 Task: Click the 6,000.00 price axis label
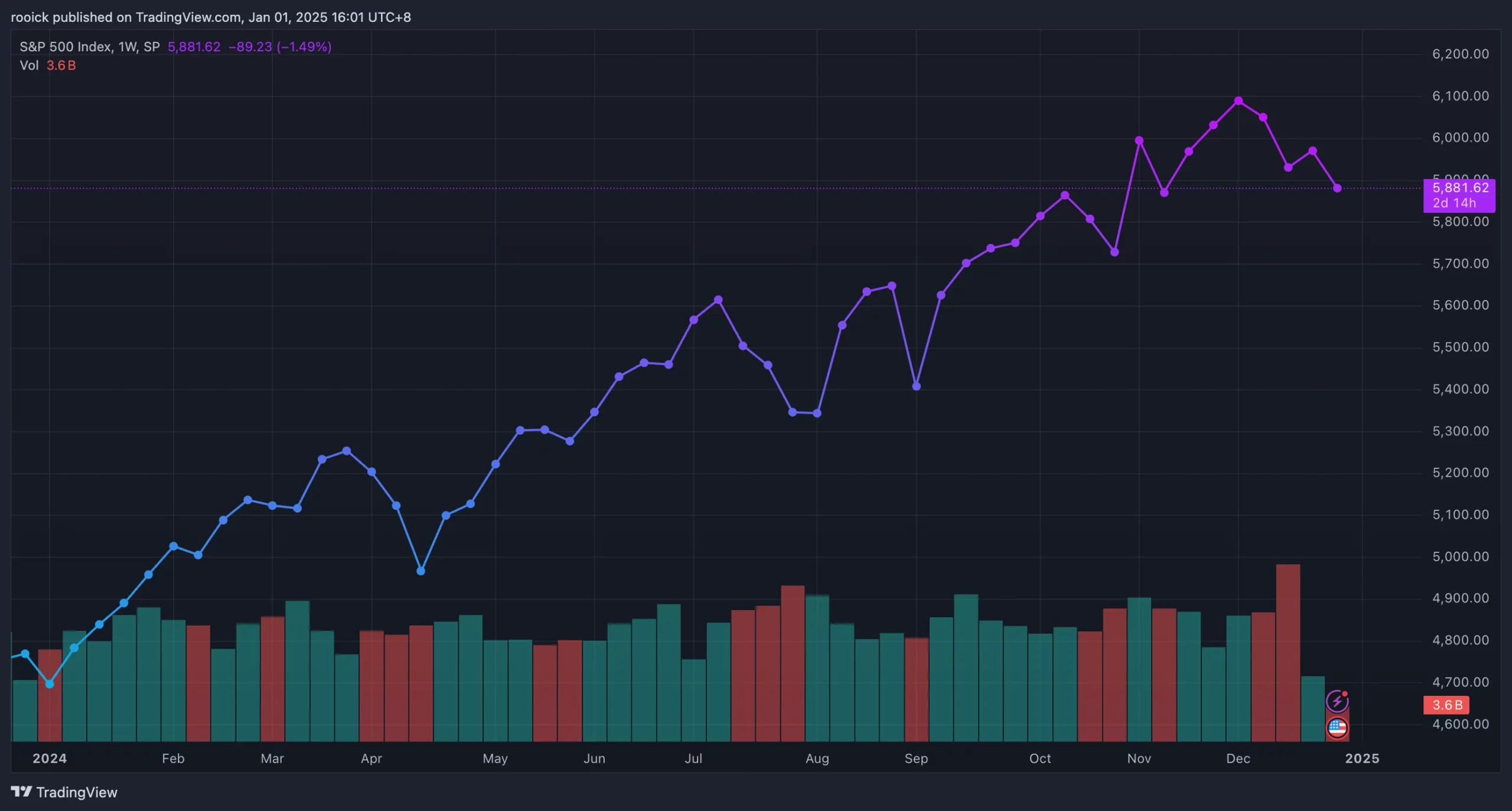point(1461,138)
